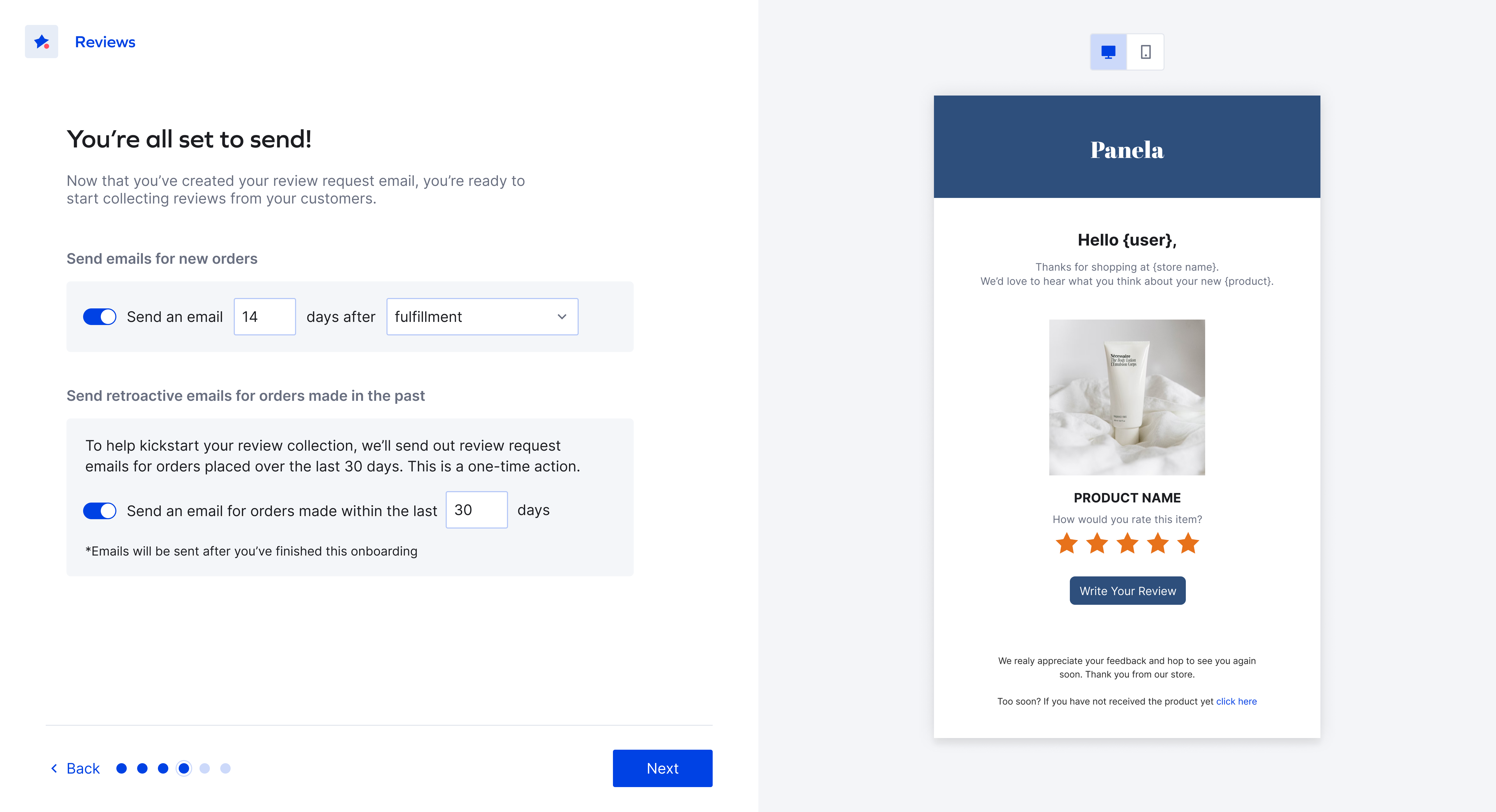The height and width of the screenshot is (812, 1496).
Task: Disable the new orders email toggle
Action: (x=100, y=316)
